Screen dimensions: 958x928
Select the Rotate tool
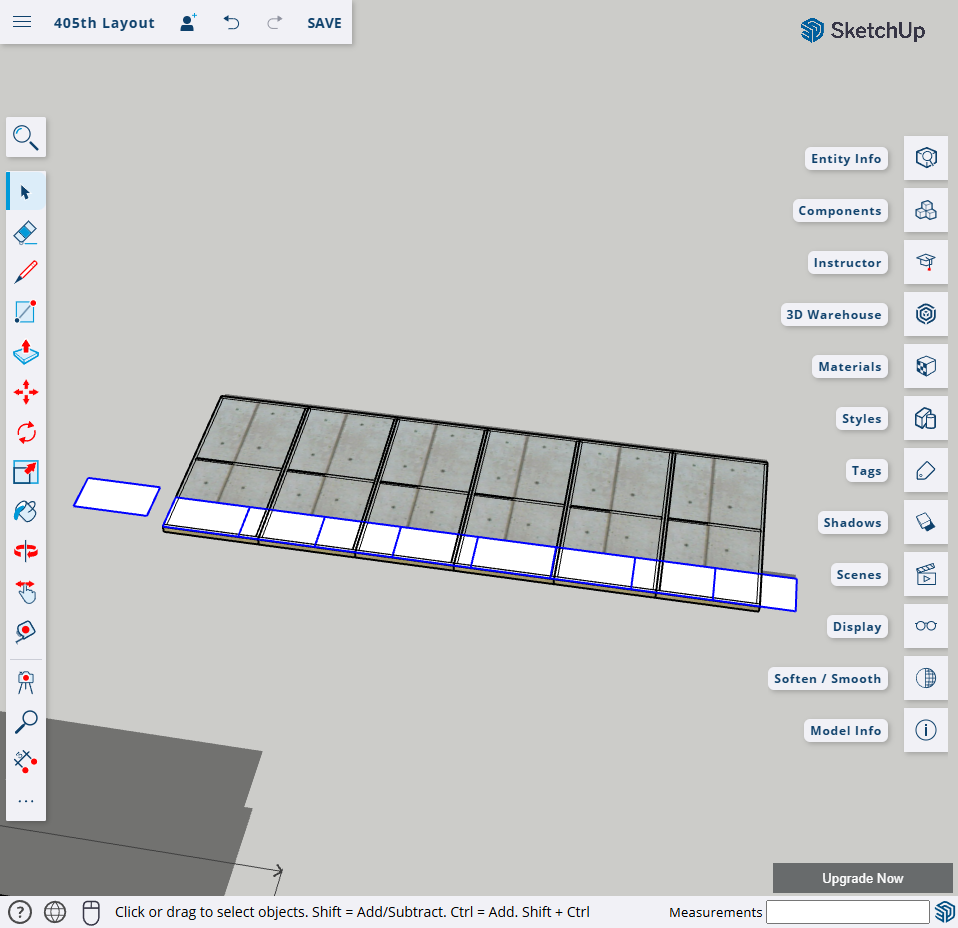[26, 433]
